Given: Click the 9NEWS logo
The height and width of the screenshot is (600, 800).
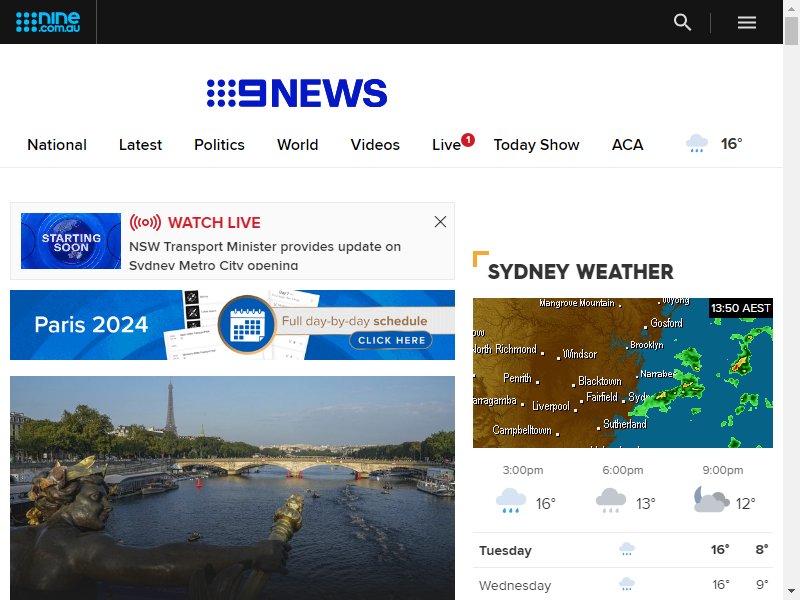Looking at the screenshot, I should tap(297, 93).
